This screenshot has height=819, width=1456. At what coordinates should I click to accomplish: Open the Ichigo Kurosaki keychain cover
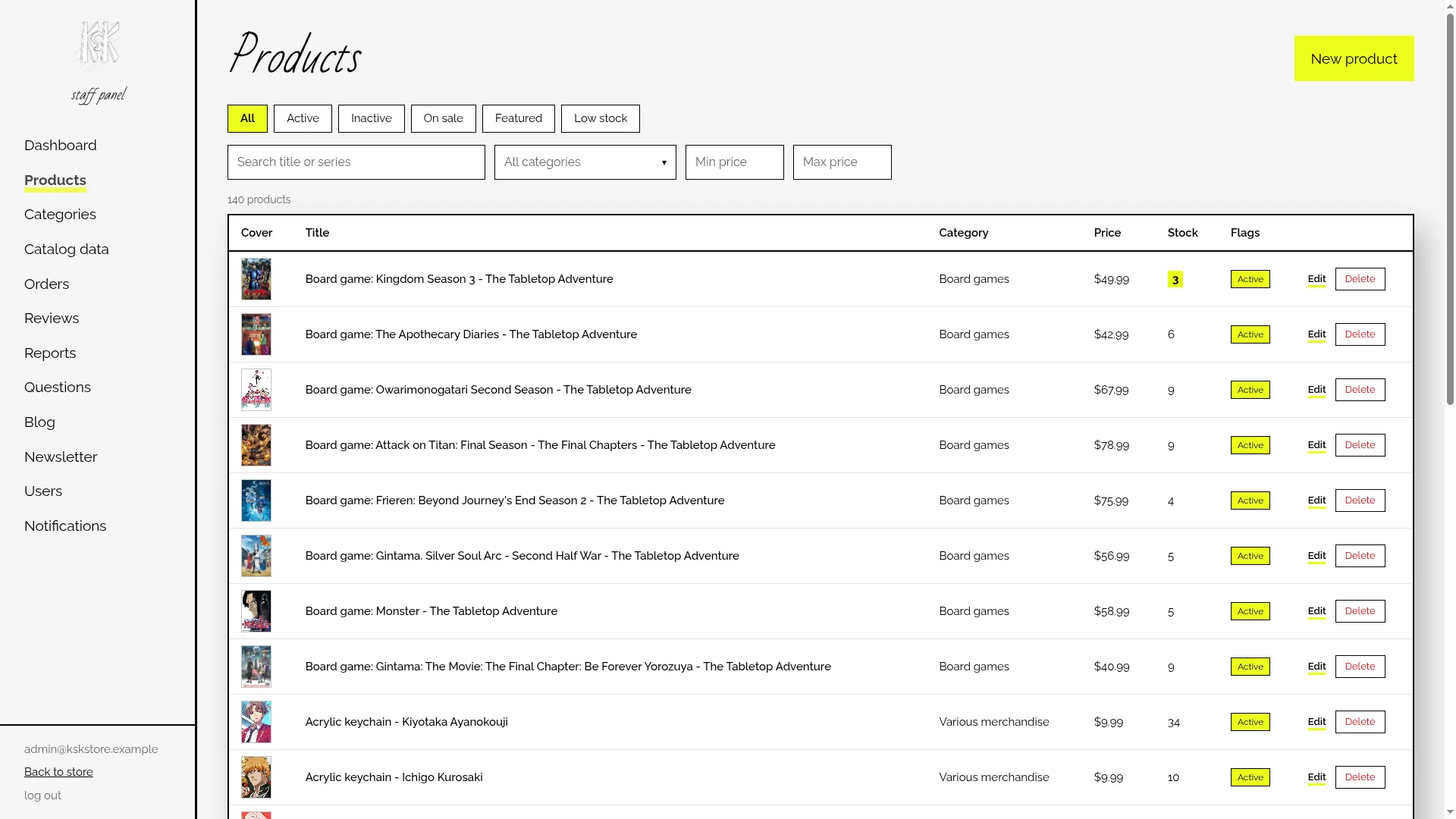[x=256, y=777]
